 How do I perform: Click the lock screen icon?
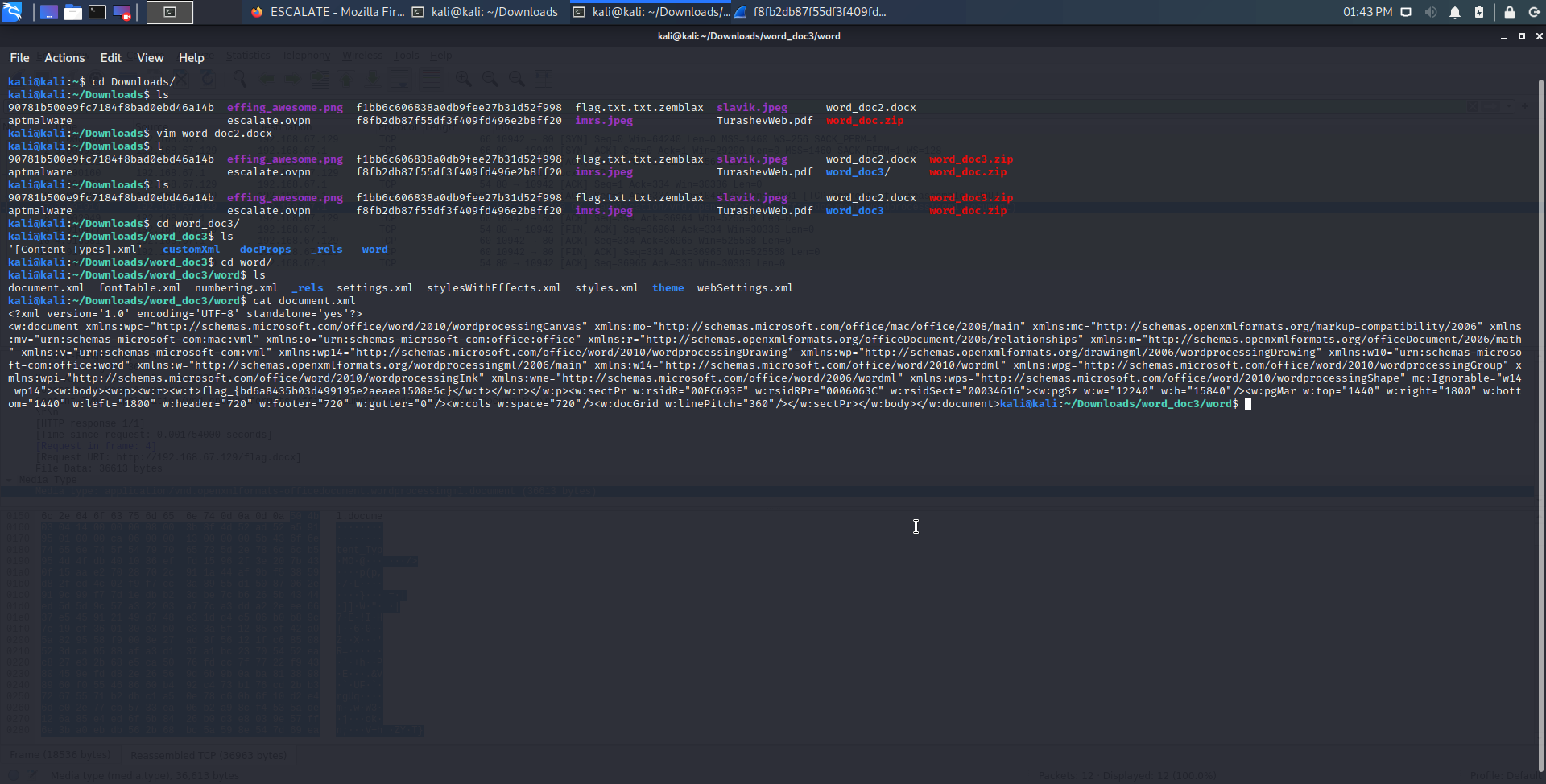point(1510,12)
